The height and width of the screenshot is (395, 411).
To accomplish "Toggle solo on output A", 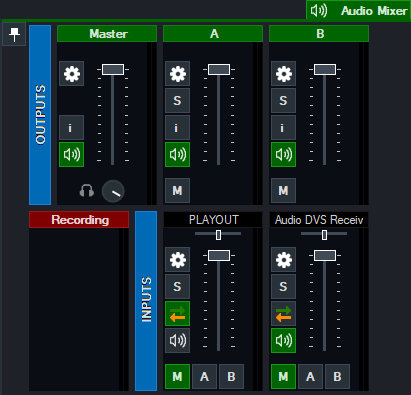I will (x=177, y=101).
